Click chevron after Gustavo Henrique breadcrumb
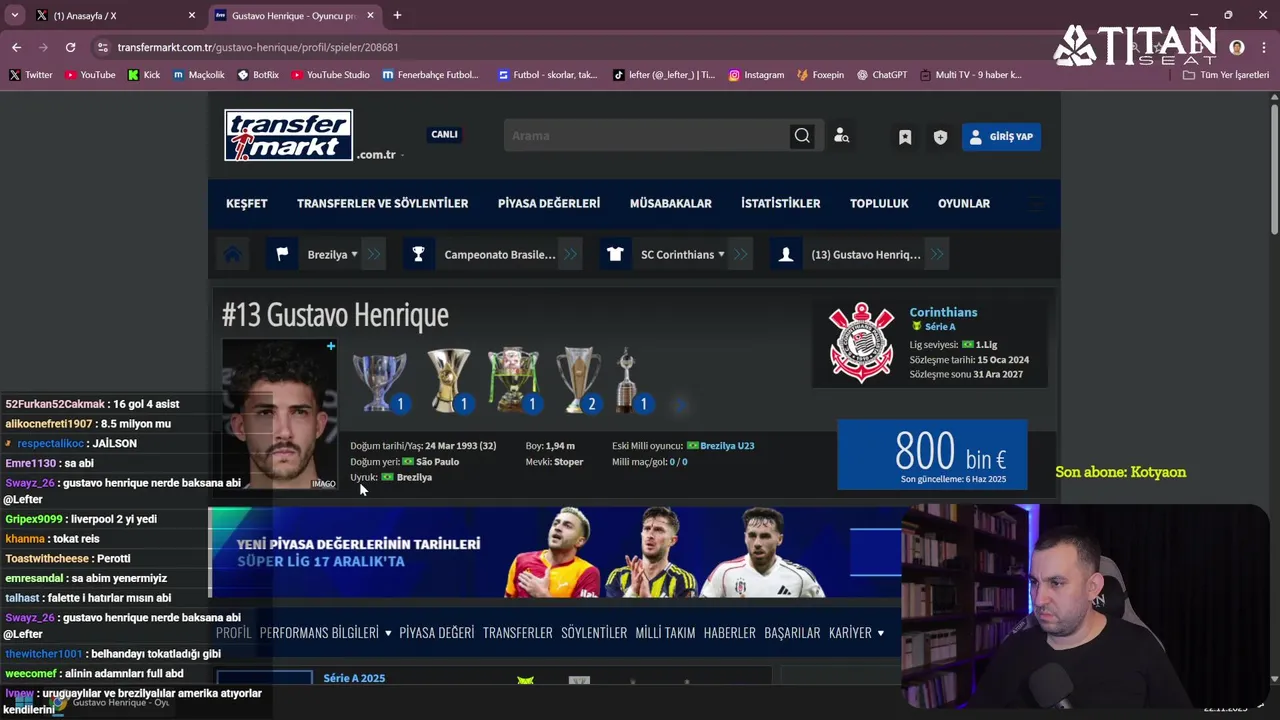 point(936,254)
